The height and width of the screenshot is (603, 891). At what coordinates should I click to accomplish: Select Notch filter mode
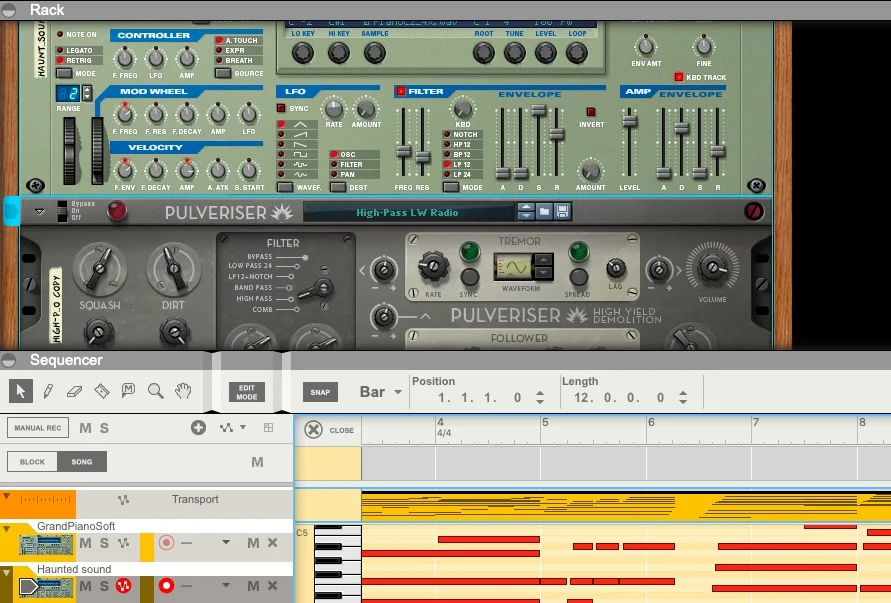(461, 135)
